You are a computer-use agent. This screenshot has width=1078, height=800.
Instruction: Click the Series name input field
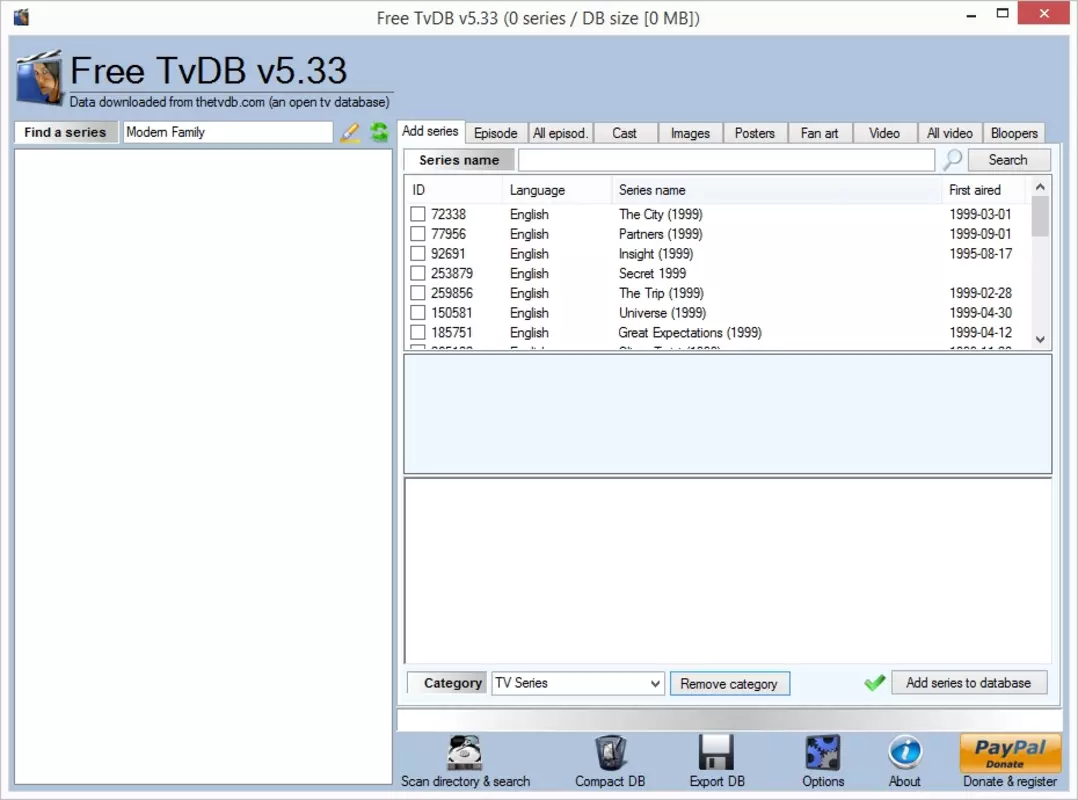[726, 159]
